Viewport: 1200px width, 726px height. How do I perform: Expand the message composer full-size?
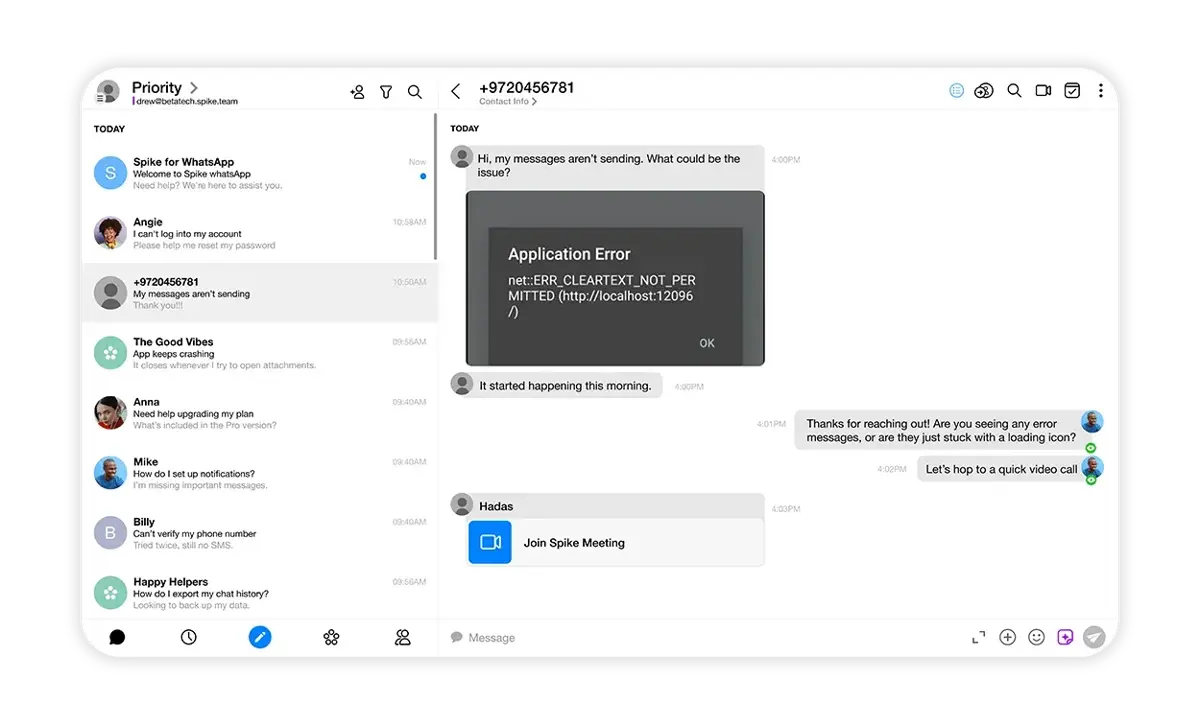[979, 637]
